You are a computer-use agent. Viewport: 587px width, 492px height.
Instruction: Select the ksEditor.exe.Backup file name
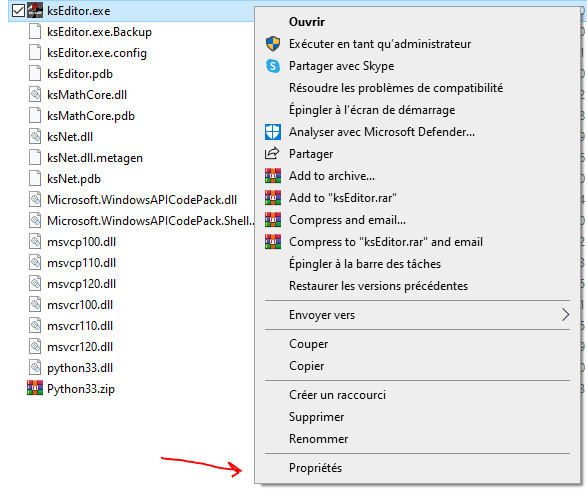click(99, 32)
